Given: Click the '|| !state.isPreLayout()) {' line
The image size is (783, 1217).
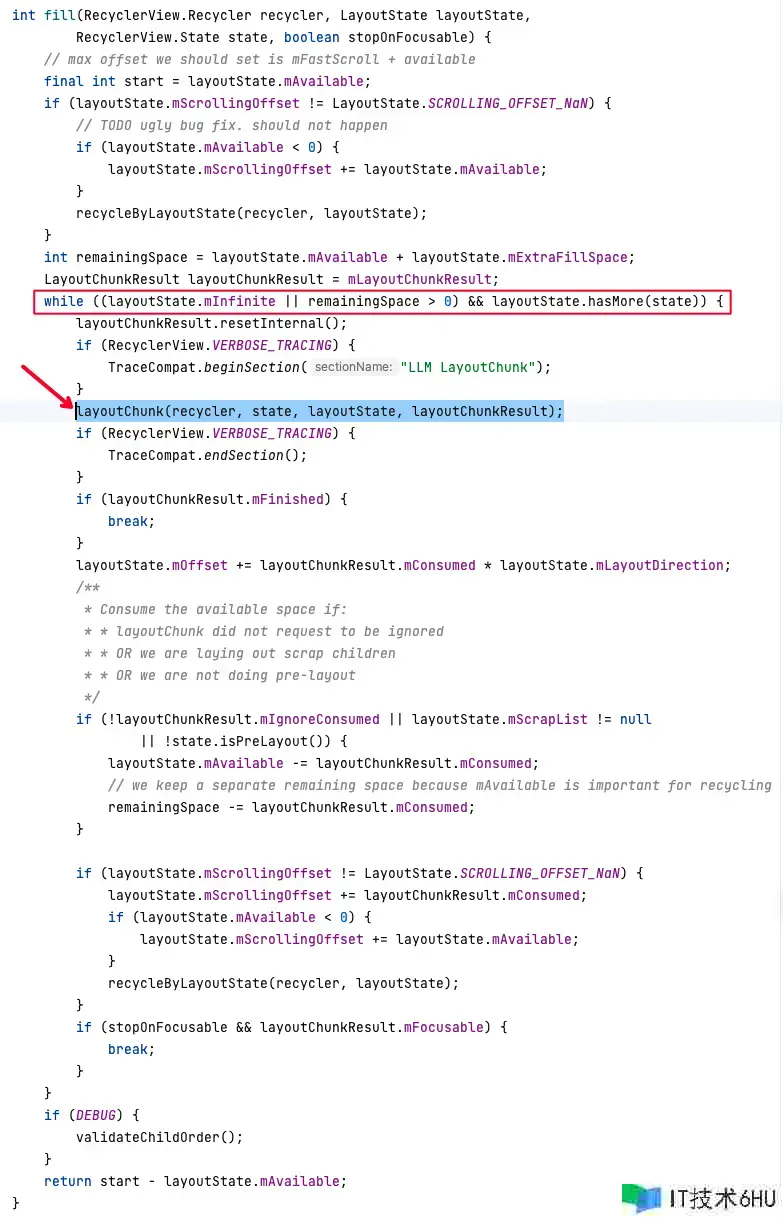Looking at the screenshot, I should tap(244, 741).
